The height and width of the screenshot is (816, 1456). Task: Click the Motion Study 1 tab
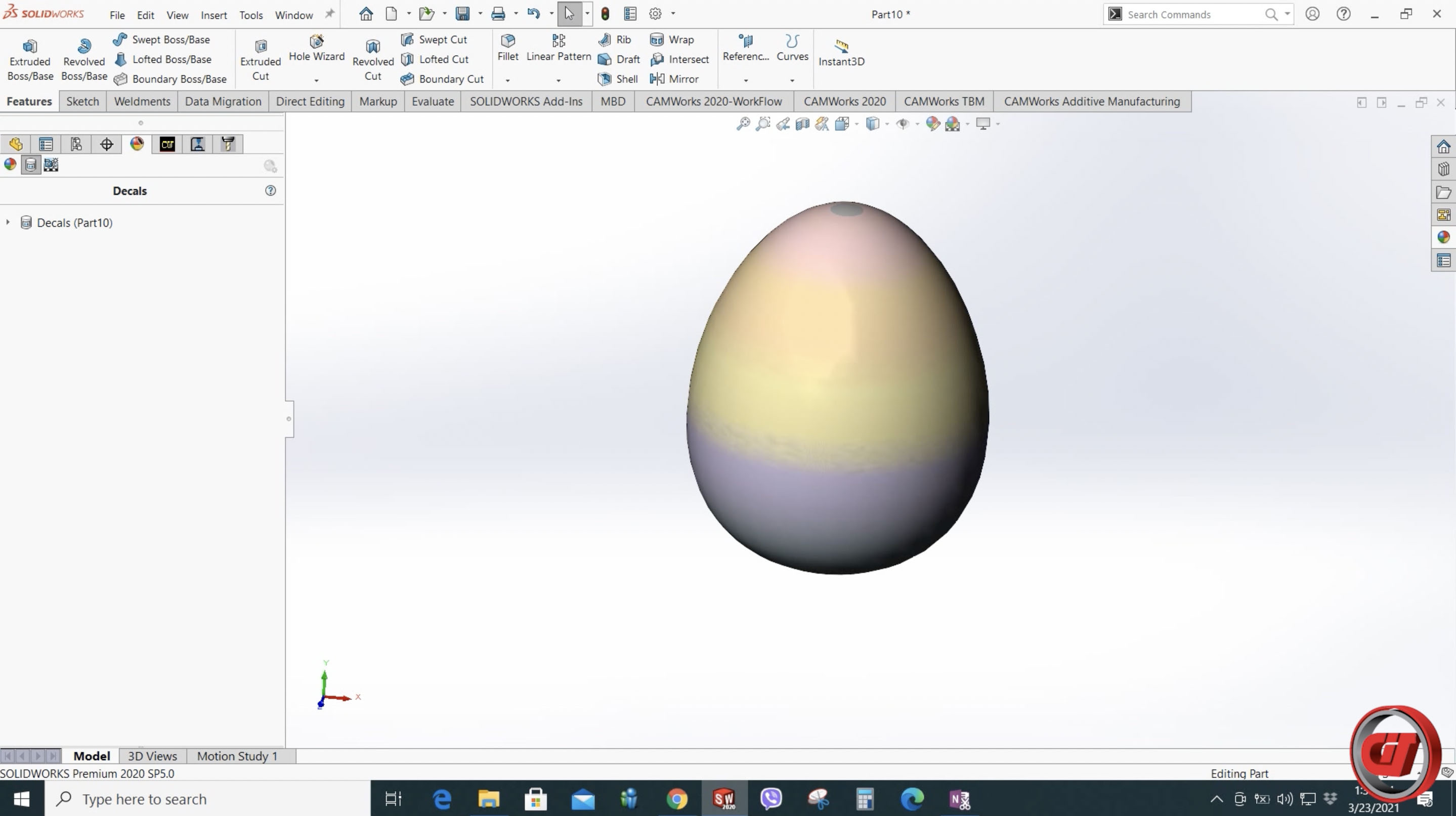(237, 756)
